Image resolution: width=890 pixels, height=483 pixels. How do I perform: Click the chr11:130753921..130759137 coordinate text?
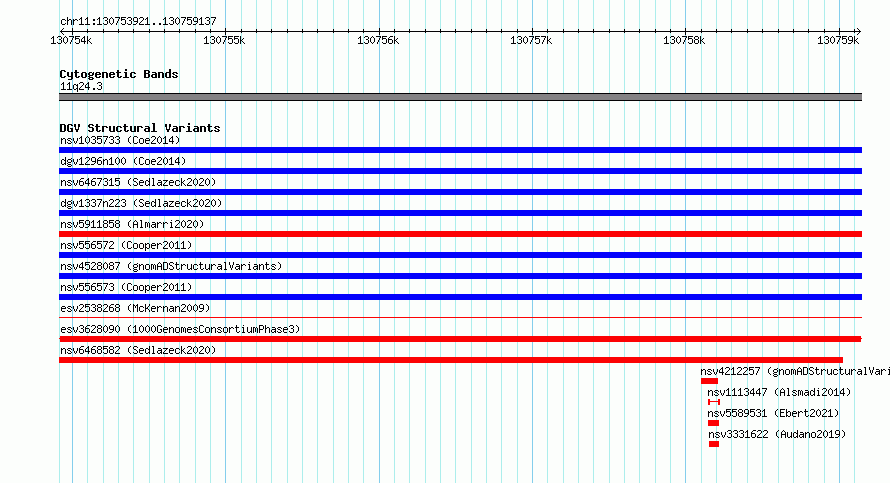click(x=138, y=21)
